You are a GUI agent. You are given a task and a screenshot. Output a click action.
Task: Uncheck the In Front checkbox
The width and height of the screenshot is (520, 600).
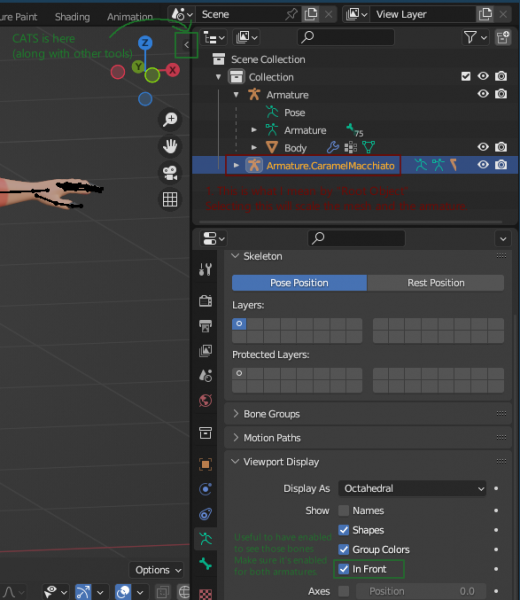pos(344,569)
